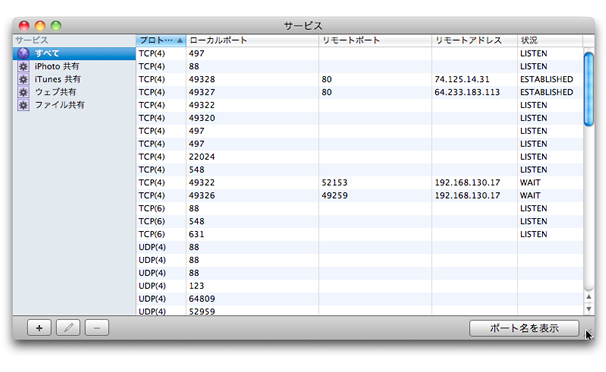The height and width of the screenshot is (372, 606).
Task: Click the globe icon beside すべて
Action: tap(23, 53)
